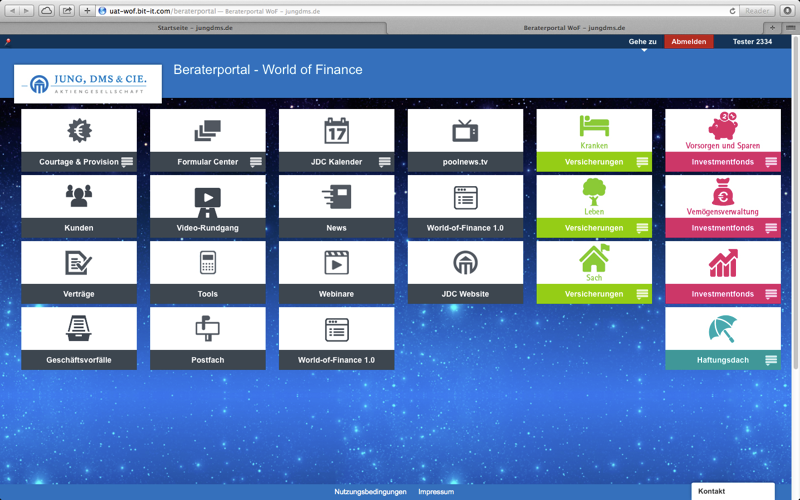Click the Share toolbar button
The width and height of the screenshot is (800, 500).
67,11
